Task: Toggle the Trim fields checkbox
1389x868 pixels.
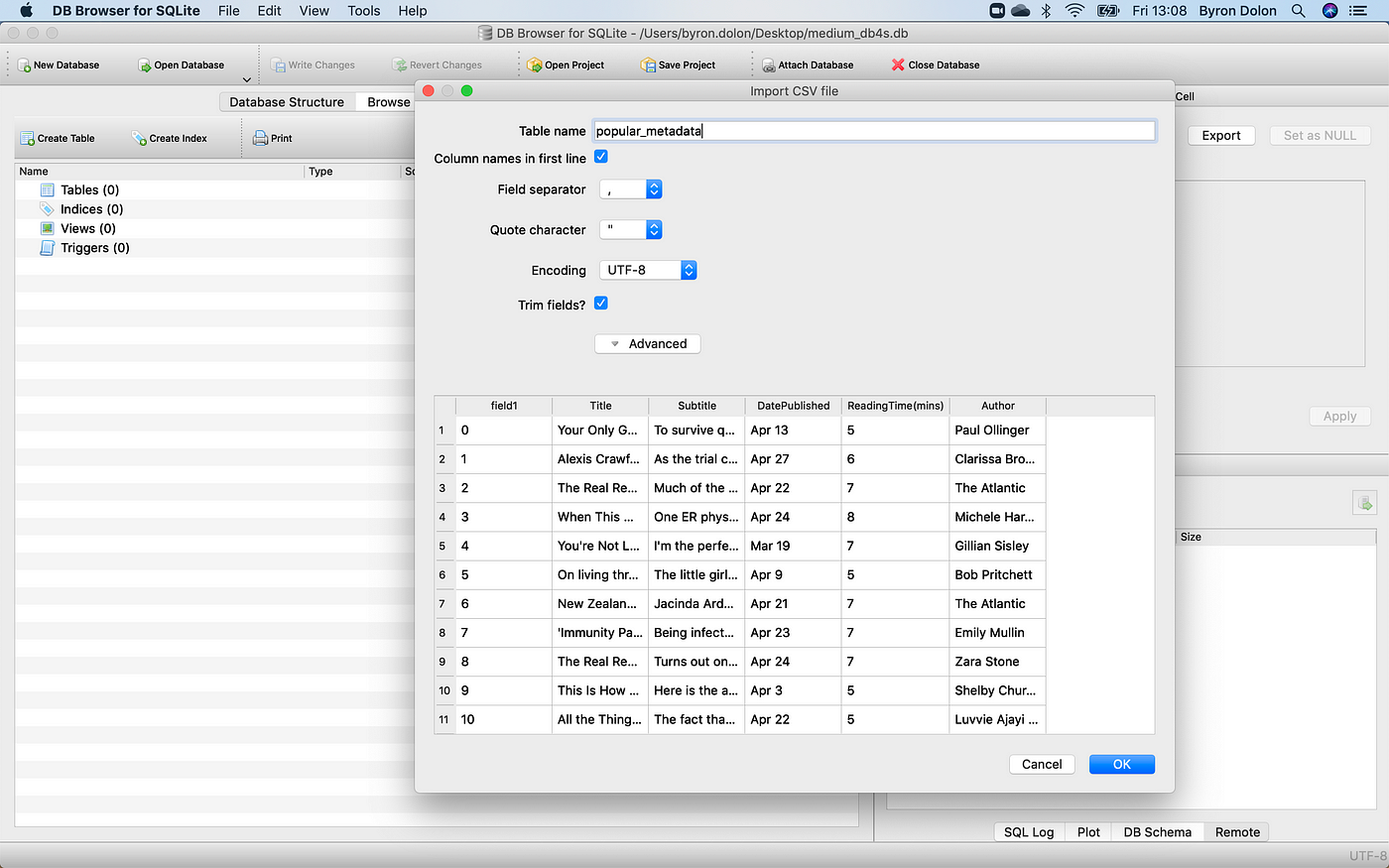Action: 601,303
